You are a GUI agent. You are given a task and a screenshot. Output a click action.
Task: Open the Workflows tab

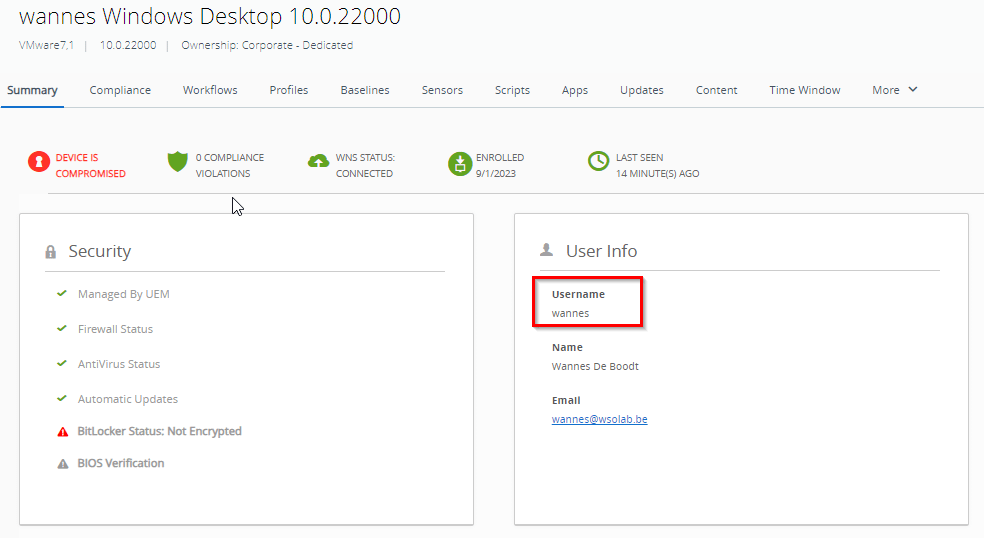click(x=210, y=90)
